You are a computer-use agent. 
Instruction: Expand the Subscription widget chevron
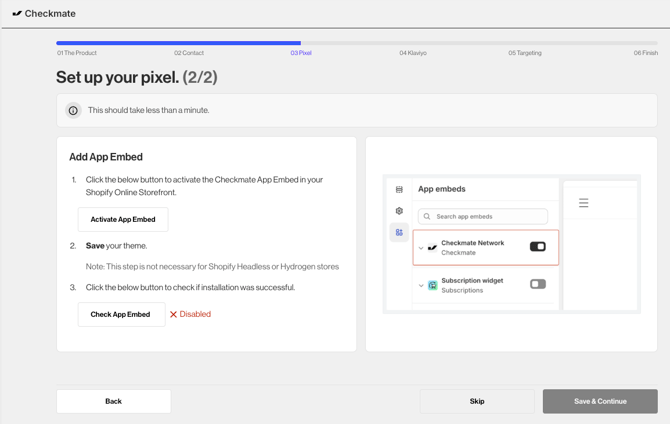coord(421,285)
